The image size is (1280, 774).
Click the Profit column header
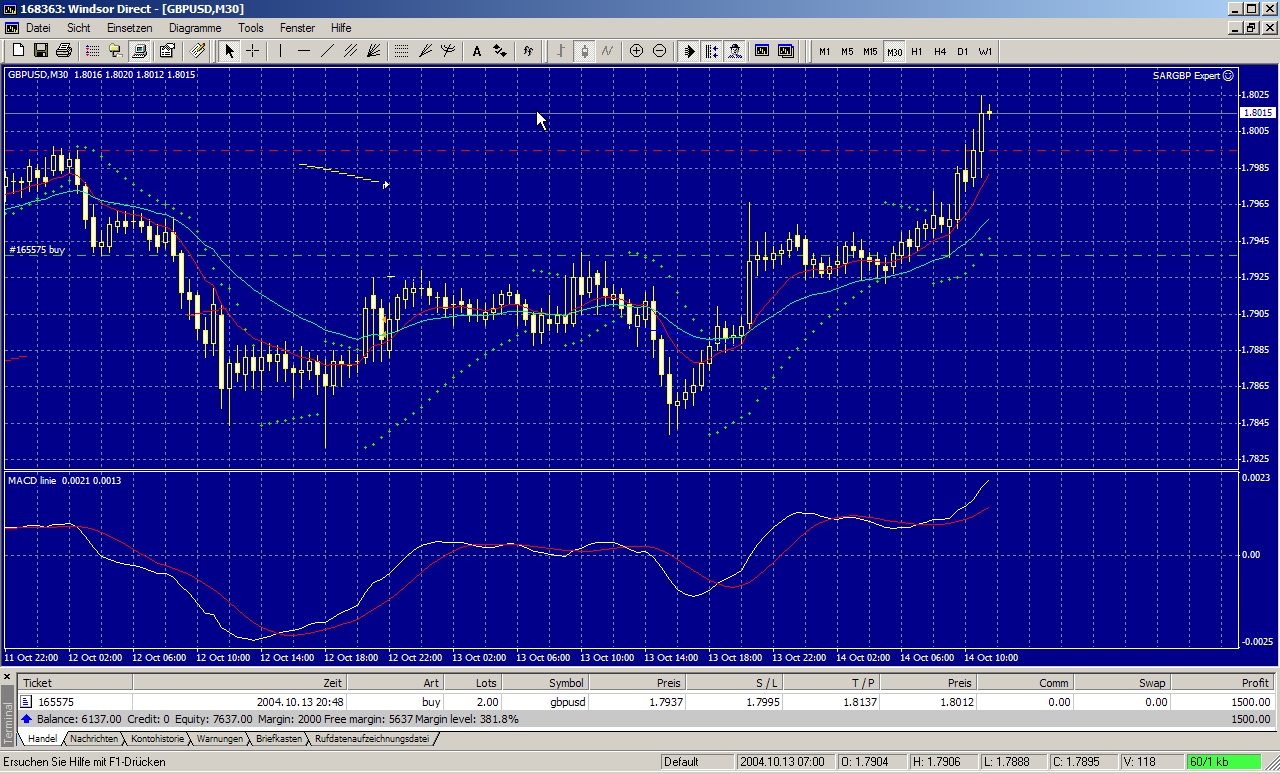click(1222, 683)
